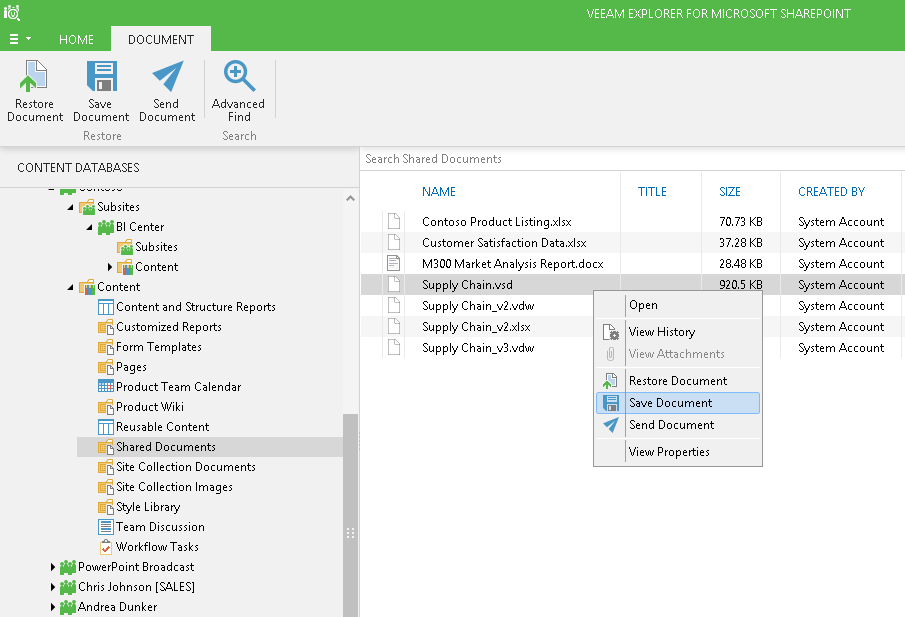This screenshot has height=617, width=905.
Task: Expand the Chris Johnson [SALES] node
Action: (x=53, y=587)
